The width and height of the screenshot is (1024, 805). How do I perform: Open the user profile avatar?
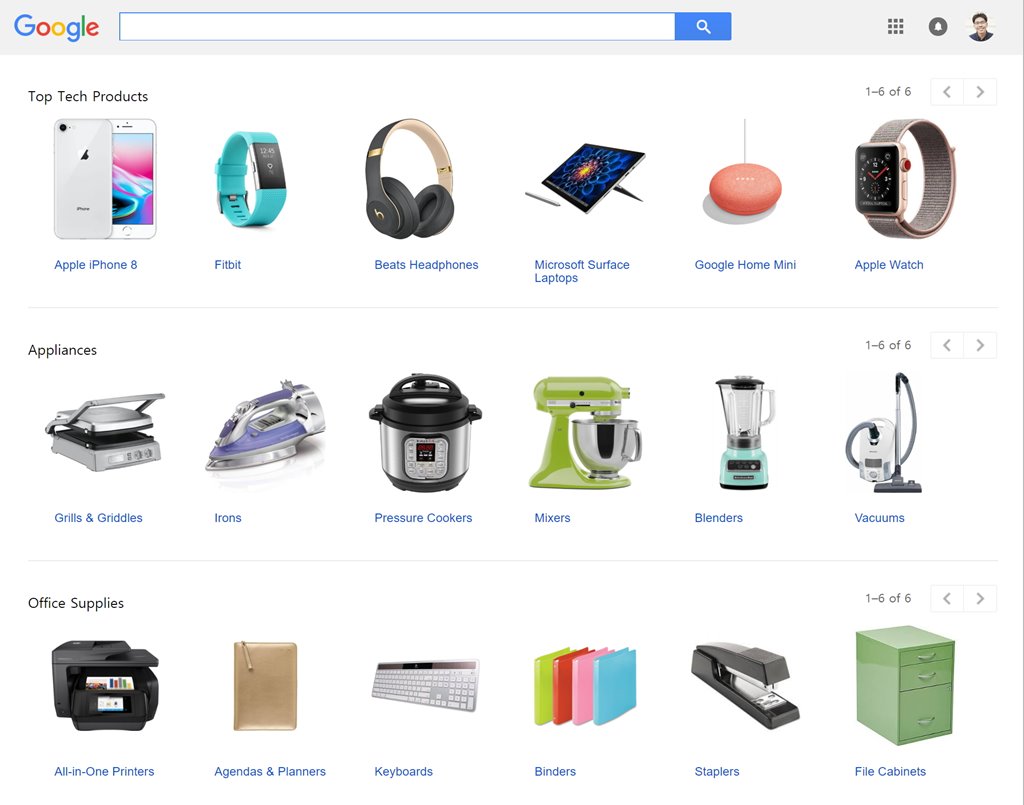point(980,27)
